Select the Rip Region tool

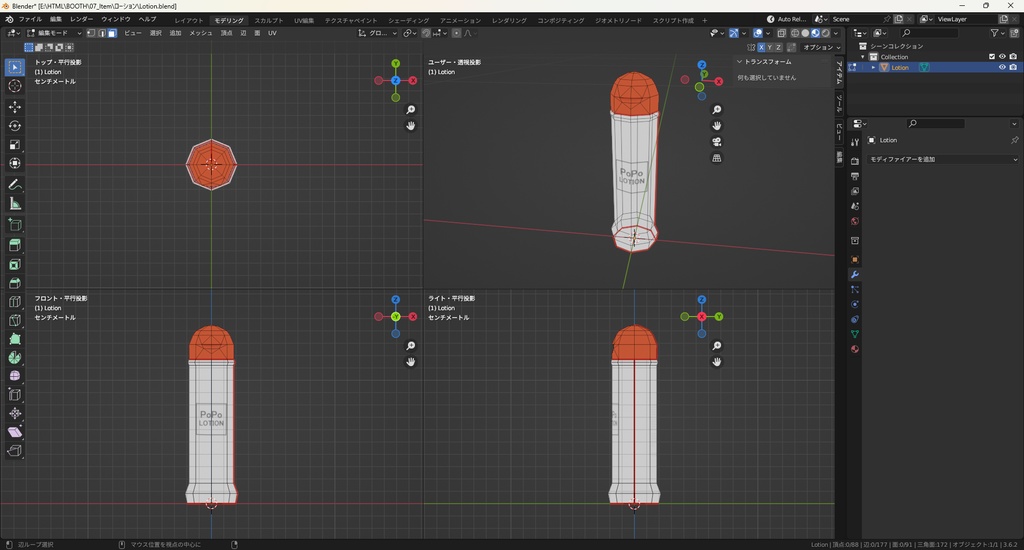coord(15,451)
